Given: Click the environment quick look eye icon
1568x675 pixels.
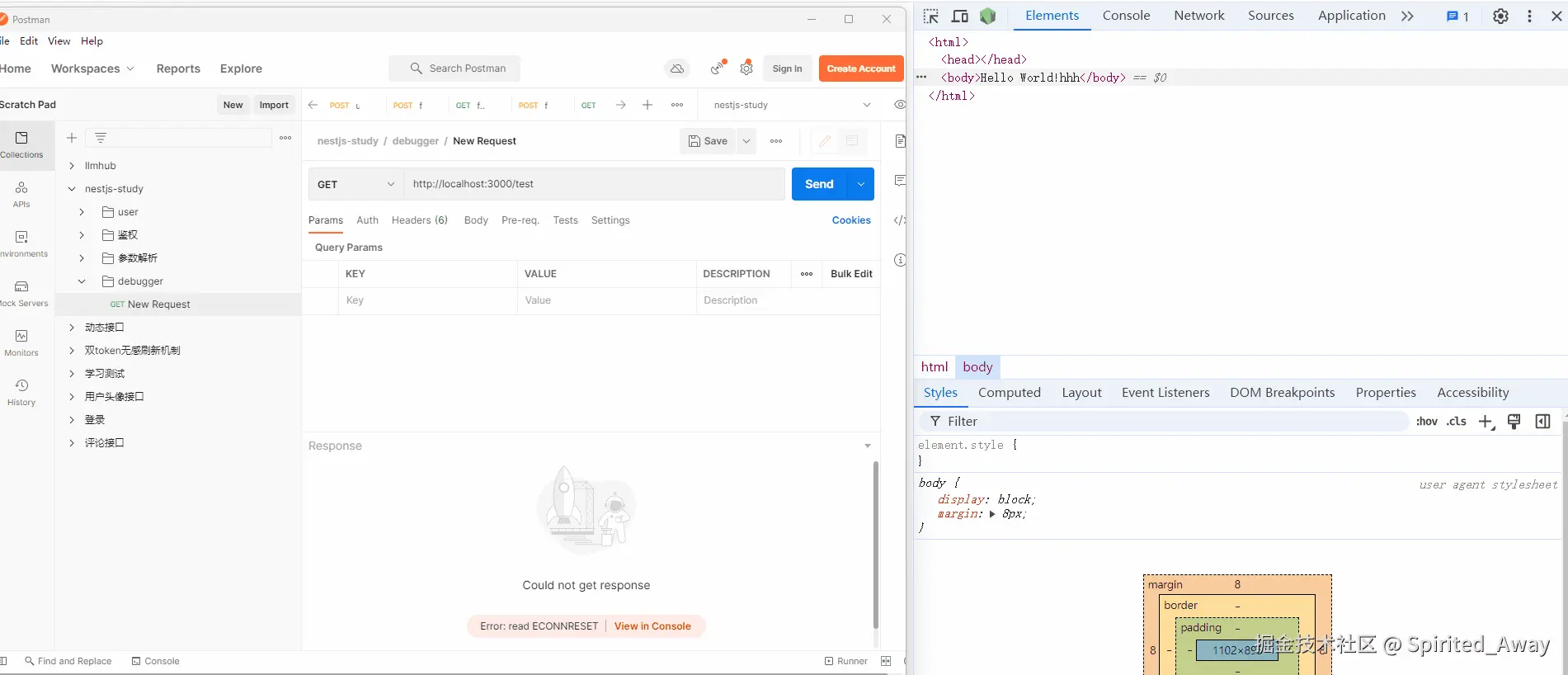Looking at the screenshot, I should [x=899, y=105].
